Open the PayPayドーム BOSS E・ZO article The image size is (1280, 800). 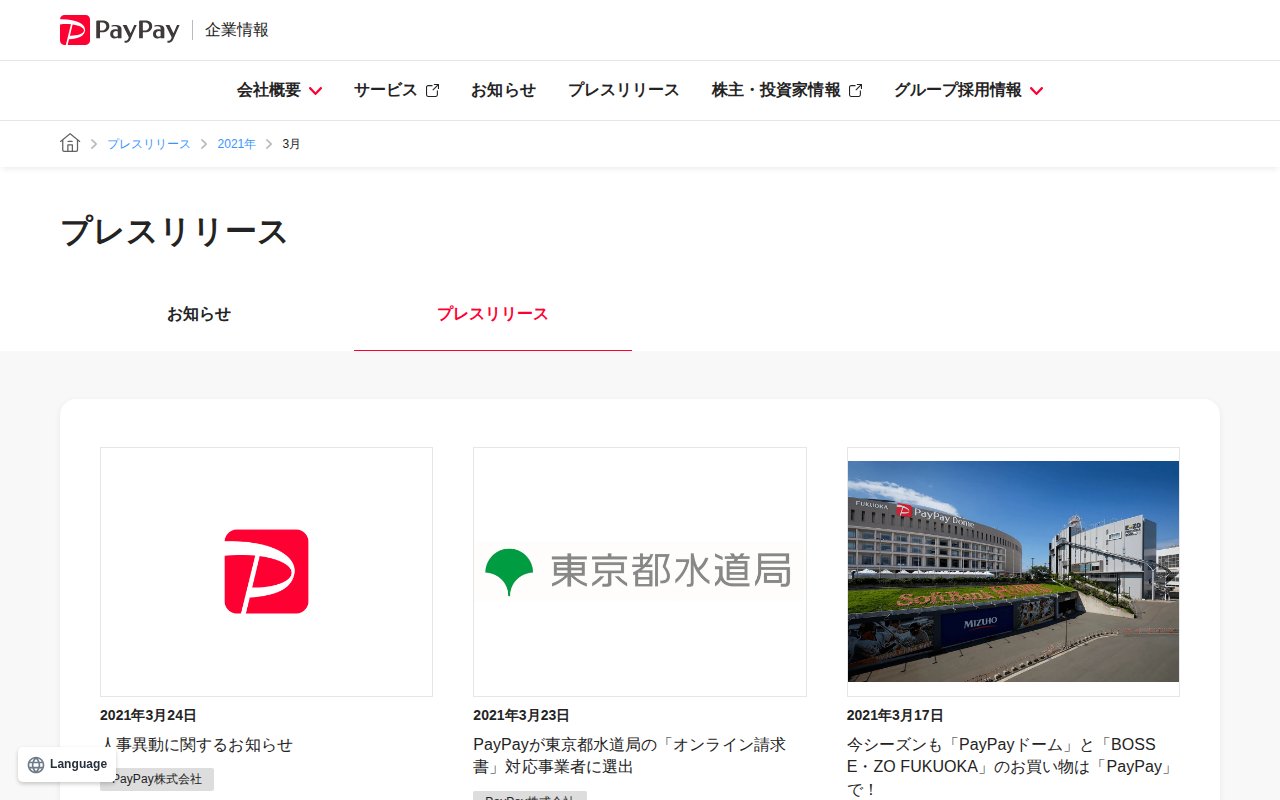(1010, 767)
